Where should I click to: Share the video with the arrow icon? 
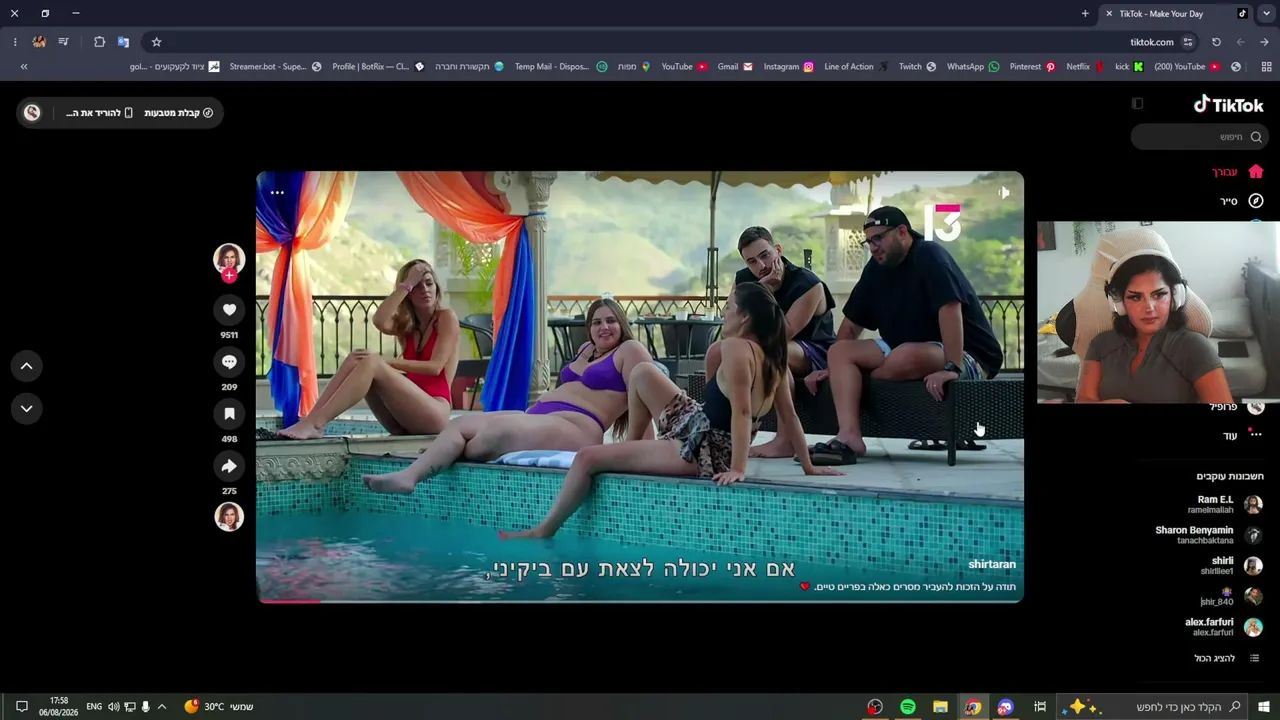click(229, 466)
